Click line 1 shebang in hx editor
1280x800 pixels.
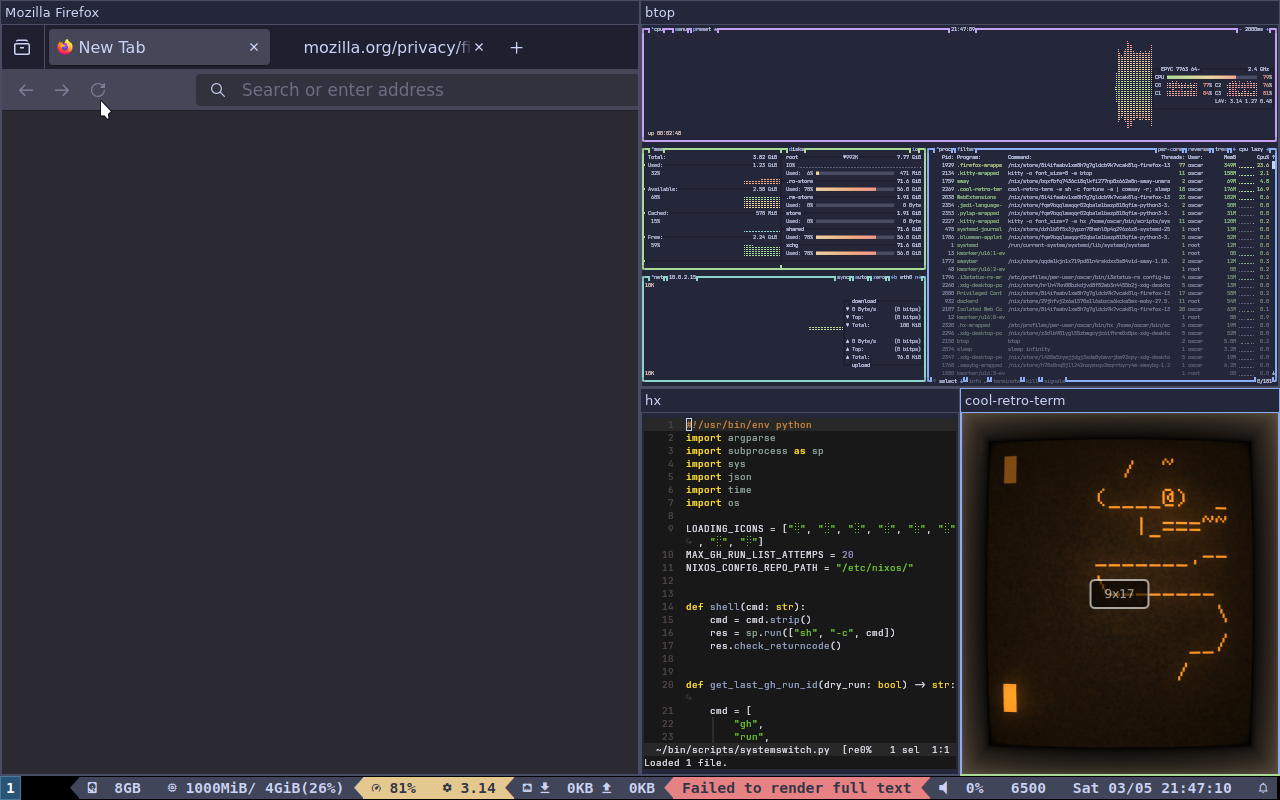point(749,425)
